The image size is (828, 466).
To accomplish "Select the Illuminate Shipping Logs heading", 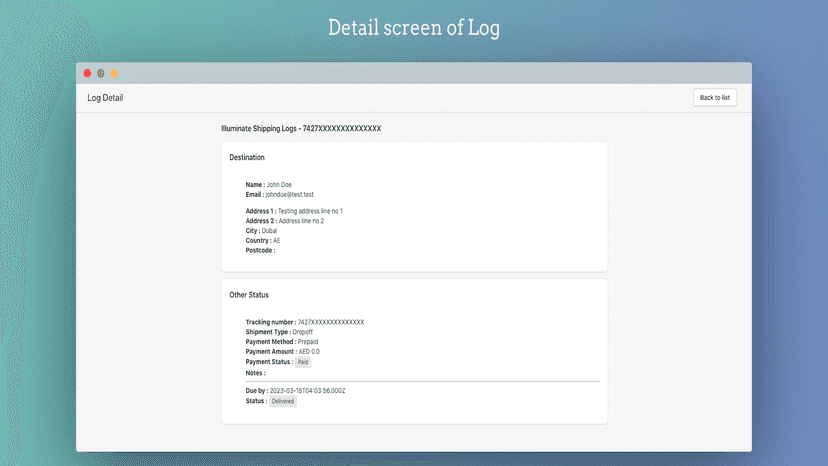I will pos(301,128).
